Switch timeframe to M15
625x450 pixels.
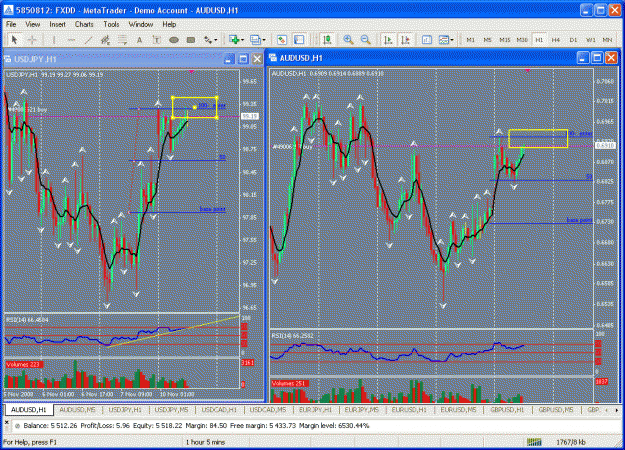[505, 40]
